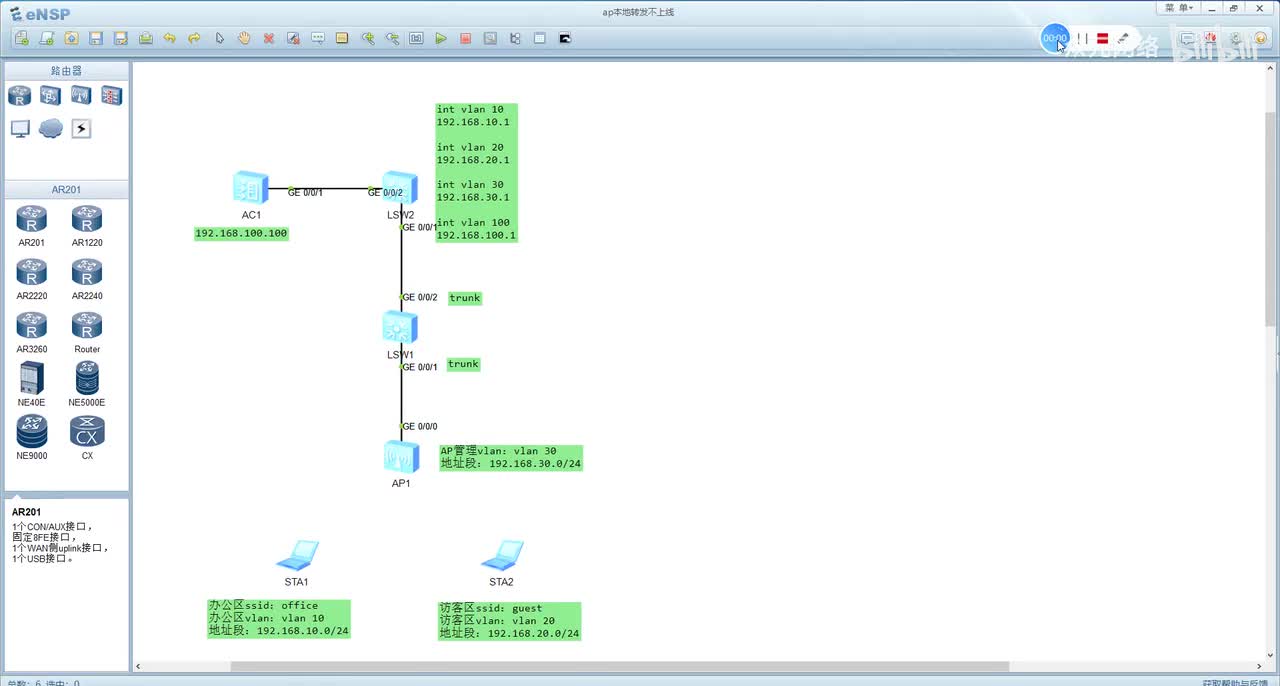Select the cloud device category
This screenshot has height=686, width=1280.
click(51, 128)
